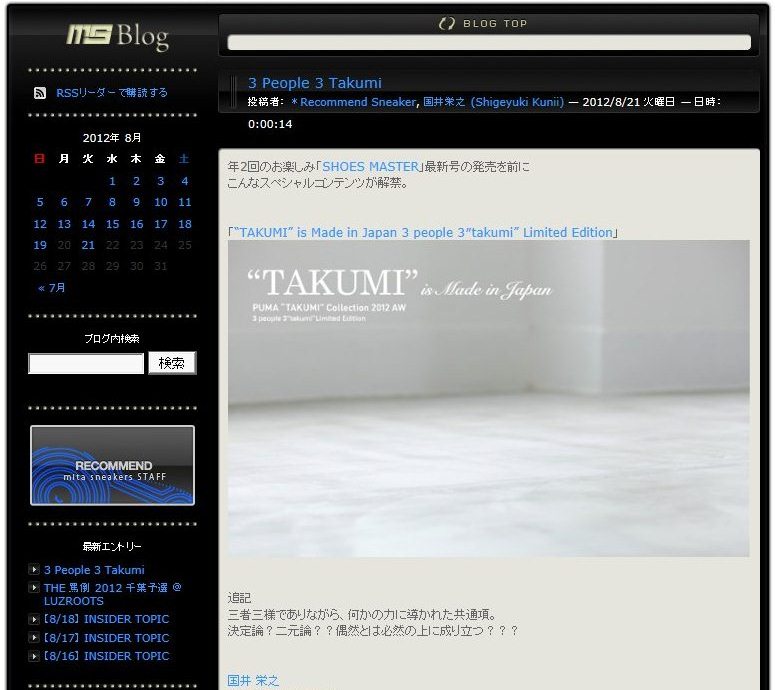Click arrow bullet beside THE 黒倒 2012 entry

pos(34,588)
